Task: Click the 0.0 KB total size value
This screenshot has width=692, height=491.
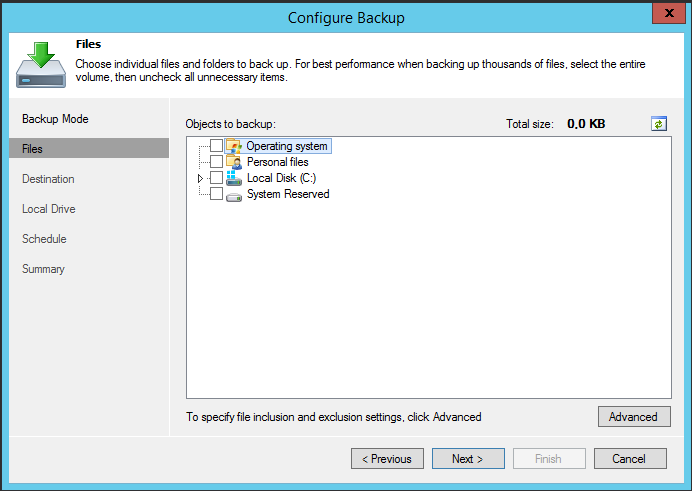Action: point(586,124)
